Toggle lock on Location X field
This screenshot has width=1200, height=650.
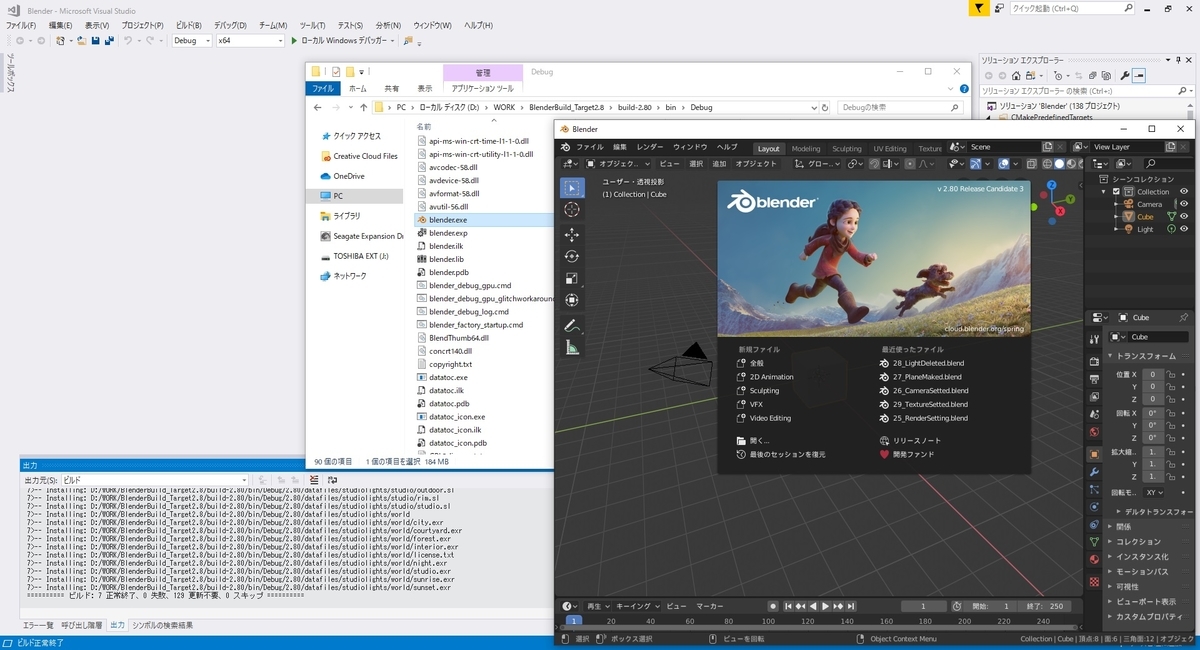tap(1171, 374)
